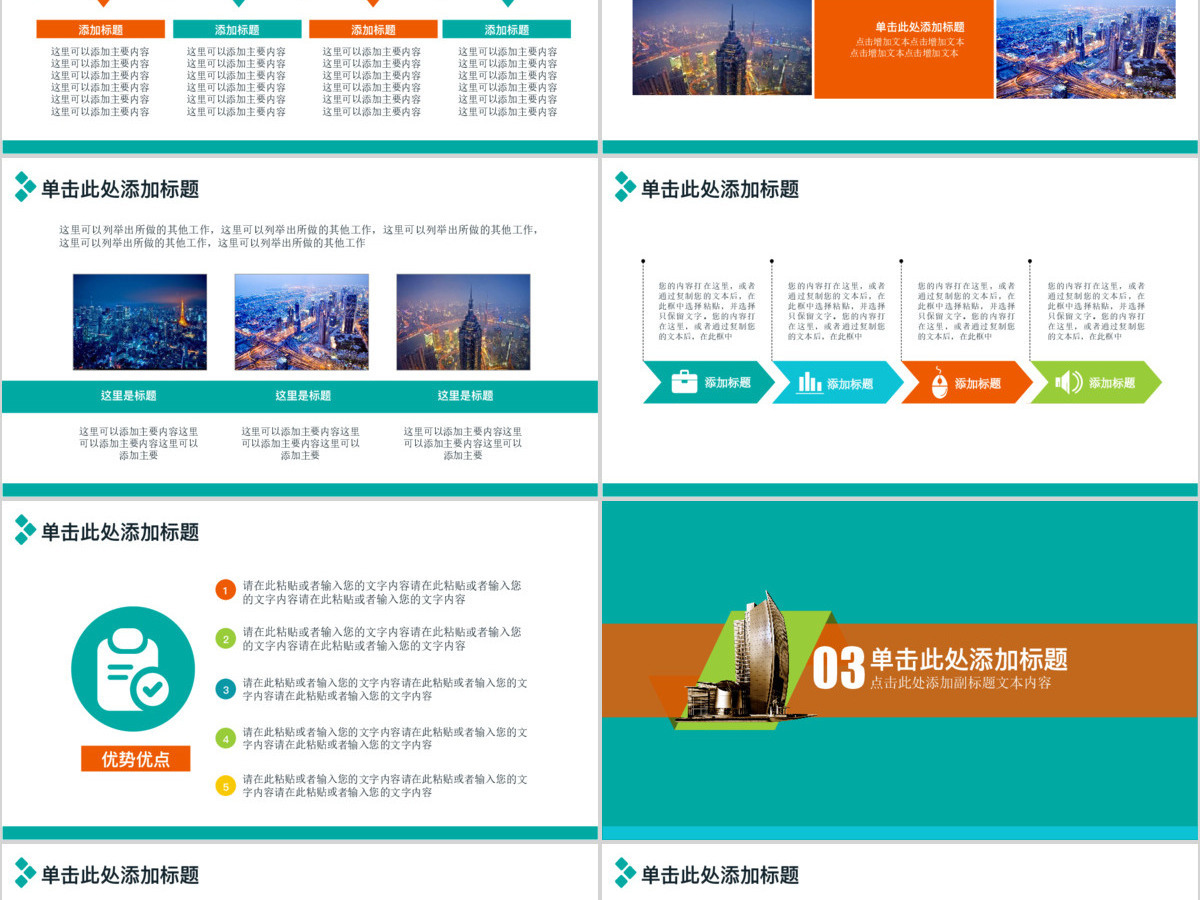Click the 这里是标题 label under the highway interchange photo
Viewport: 1200px width, 900px height.
point(303,396)
